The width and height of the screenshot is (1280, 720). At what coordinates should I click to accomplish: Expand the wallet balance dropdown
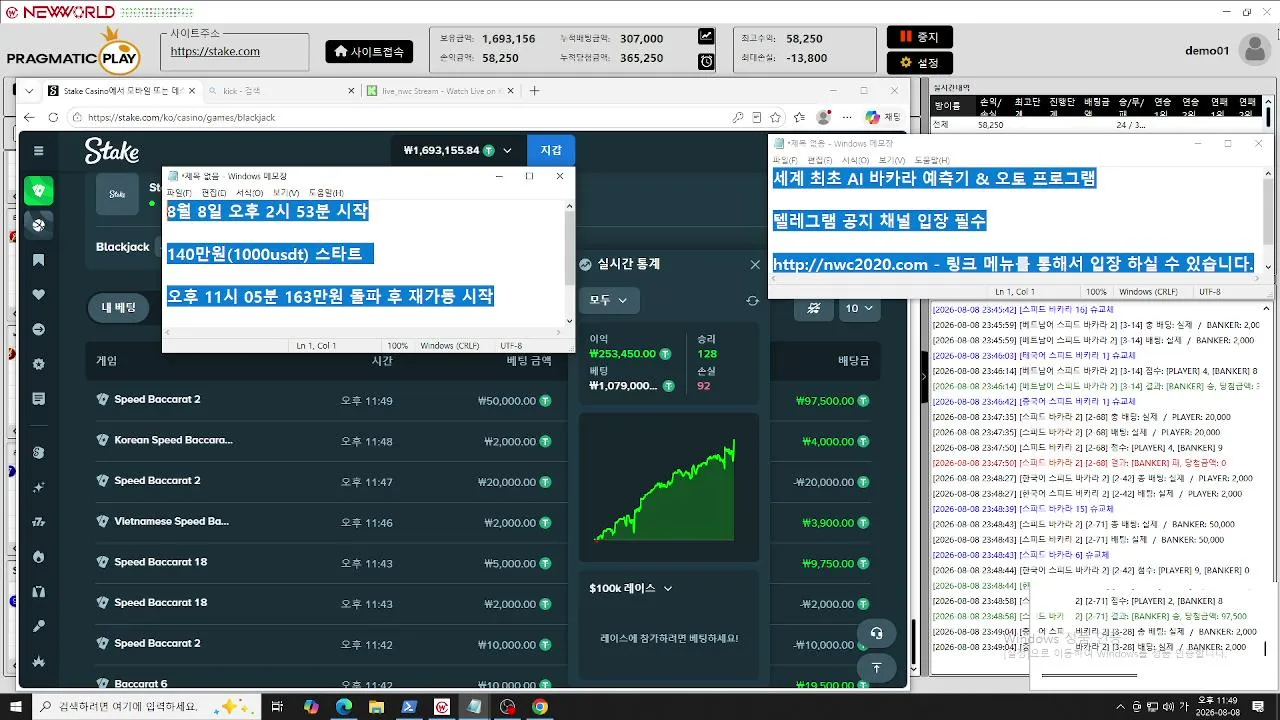tap(507, 151)
